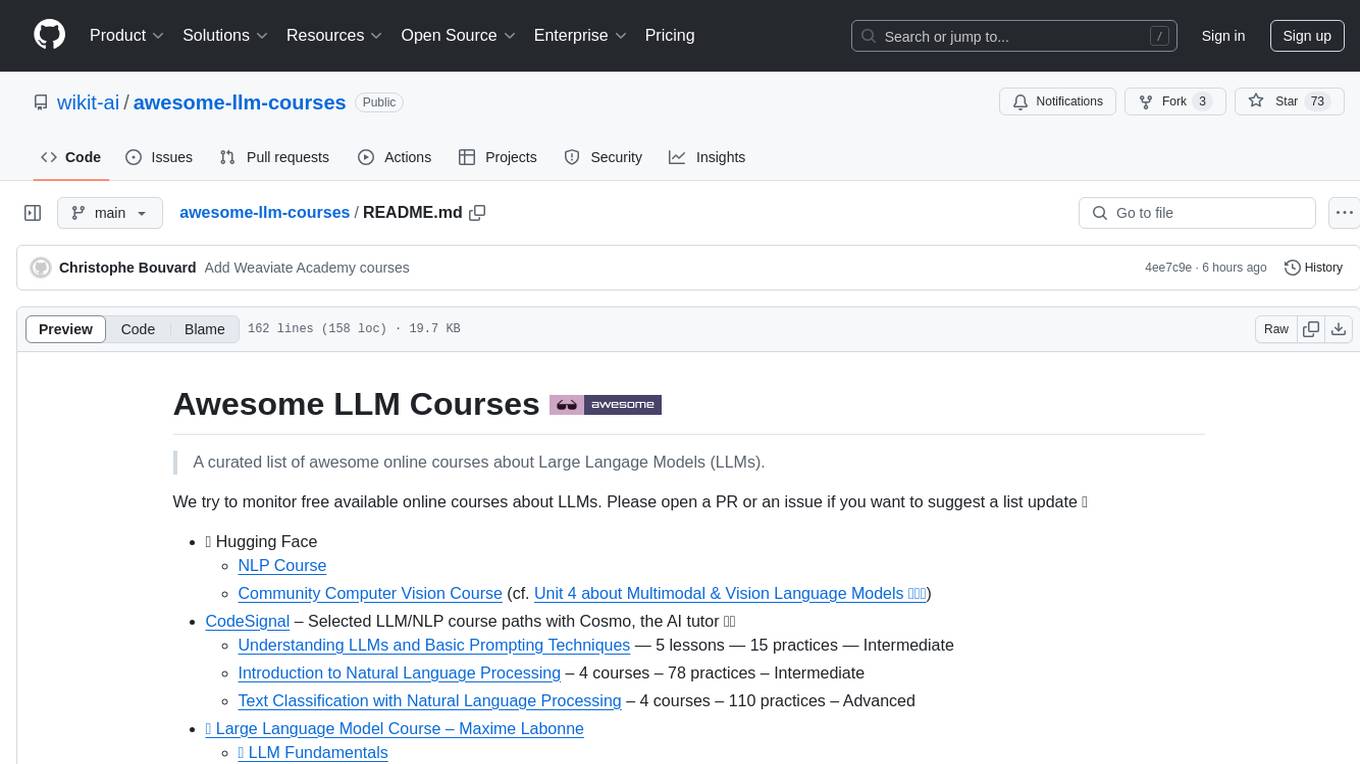
Task: Fork this repository
Action: pos(1174,102)
